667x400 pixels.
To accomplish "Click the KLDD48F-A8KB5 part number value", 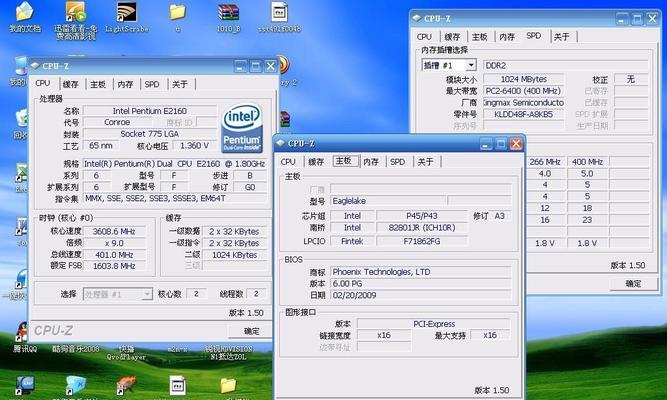I will [524, 114].
